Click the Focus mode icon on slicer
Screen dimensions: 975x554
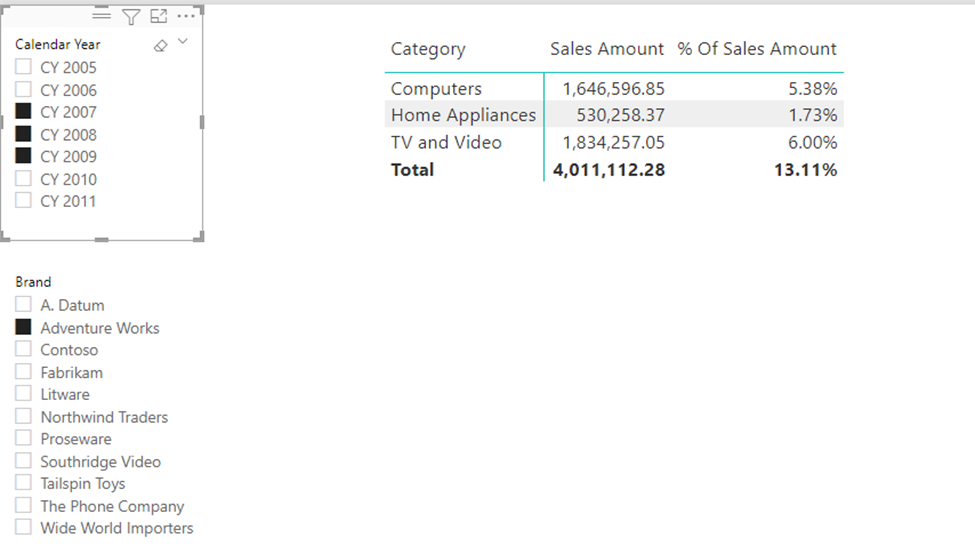pos(159,16)
